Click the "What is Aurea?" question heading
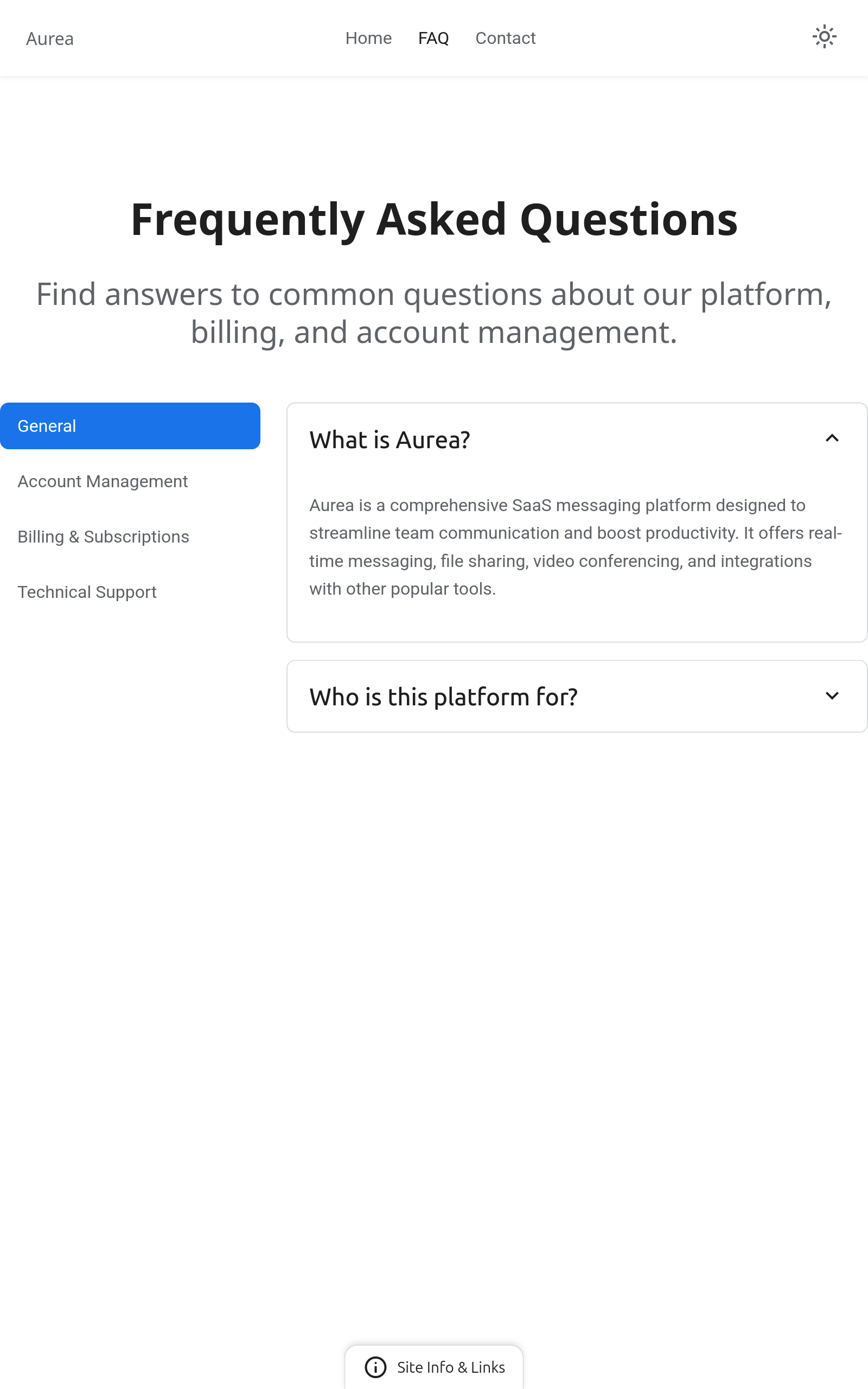Screen dimensions: 868x1389 [390, 439]
